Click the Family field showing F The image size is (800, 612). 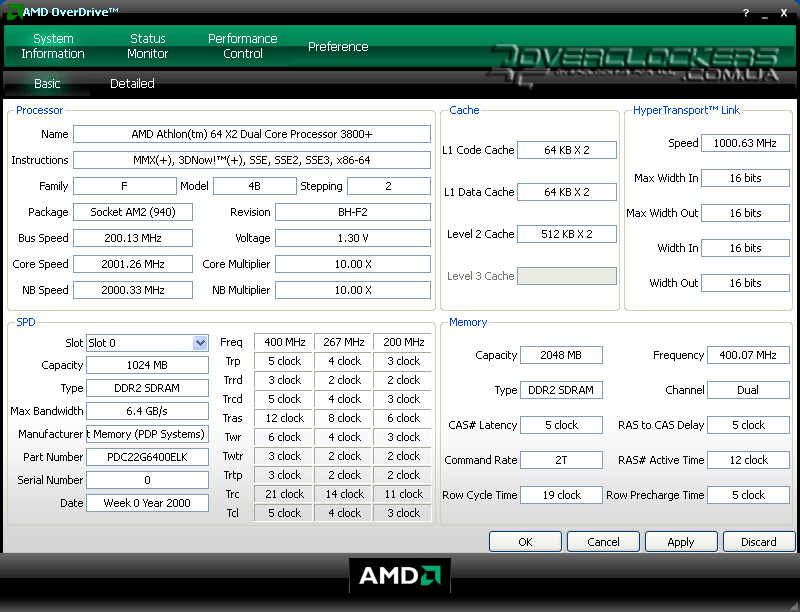pyautogui.click(x=124, y=186)
